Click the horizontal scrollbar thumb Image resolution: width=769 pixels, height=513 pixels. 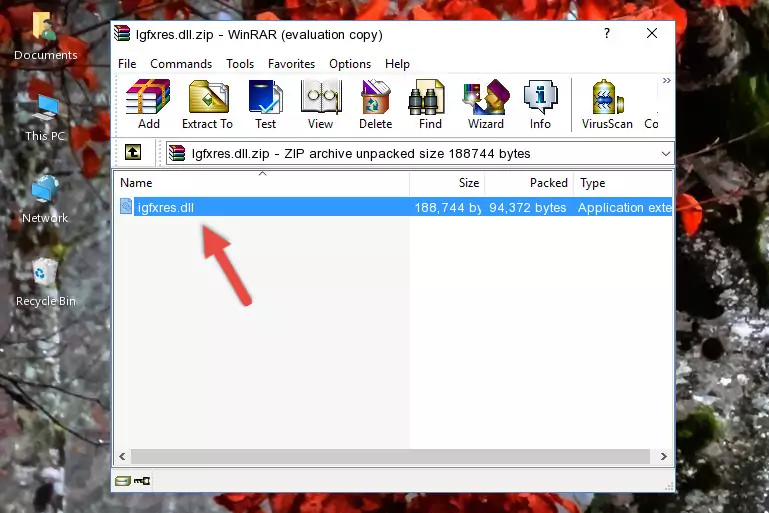pyautogui.click(x=390, y=457)
